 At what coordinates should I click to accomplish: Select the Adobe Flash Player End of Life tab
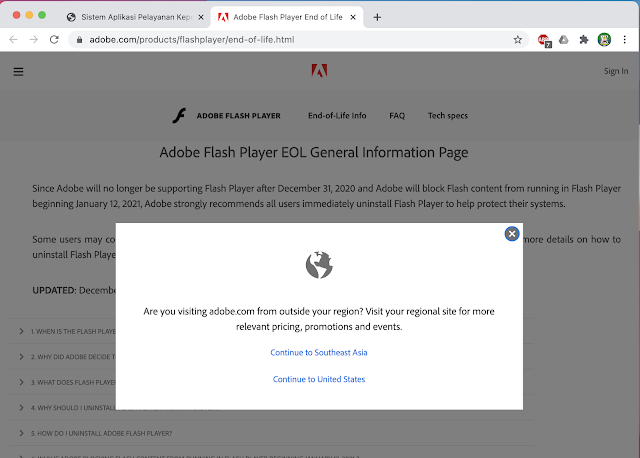[x=286, y=17]
